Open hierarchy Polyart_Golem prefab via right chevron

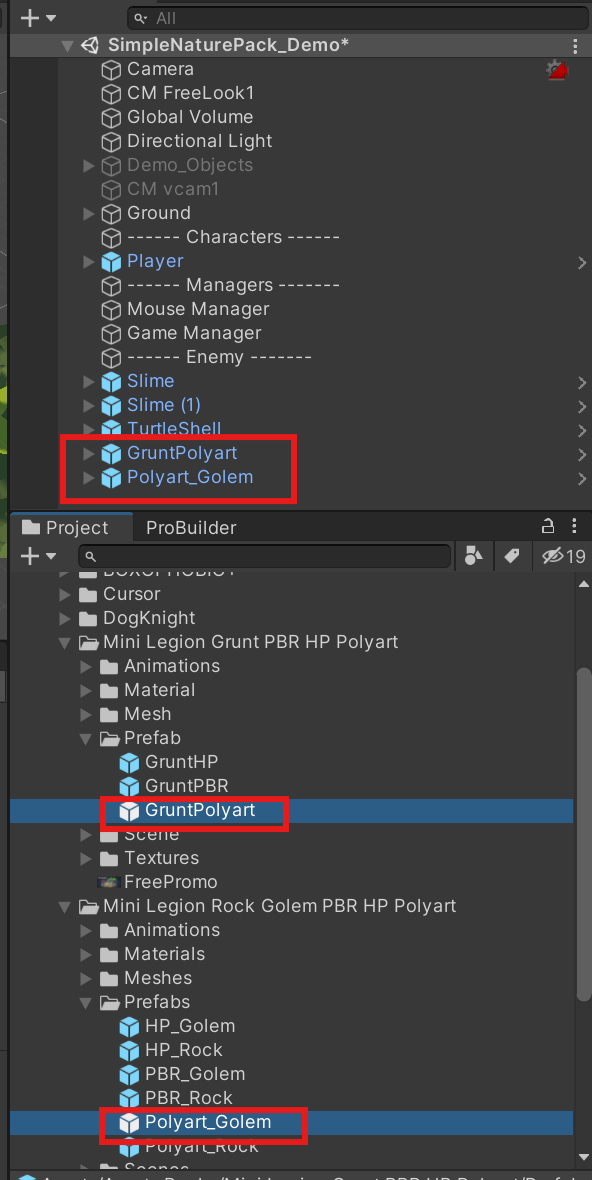[581, 479]
